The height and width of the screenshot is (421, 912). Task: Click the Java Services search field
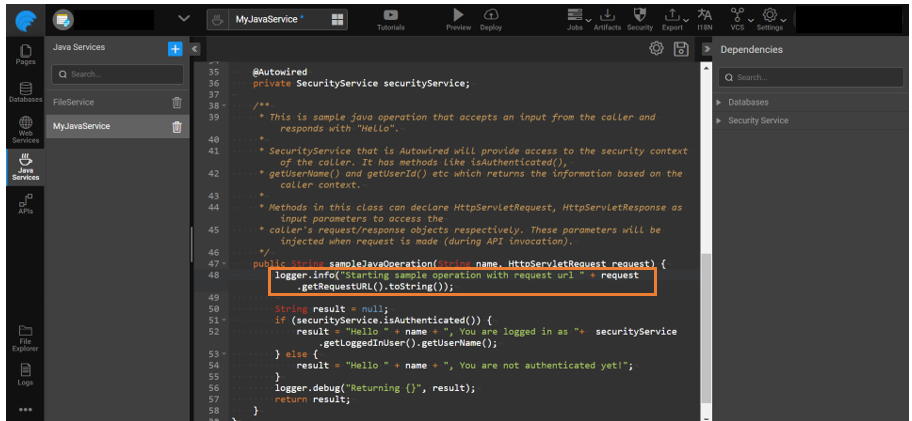[x=118, y=75]
